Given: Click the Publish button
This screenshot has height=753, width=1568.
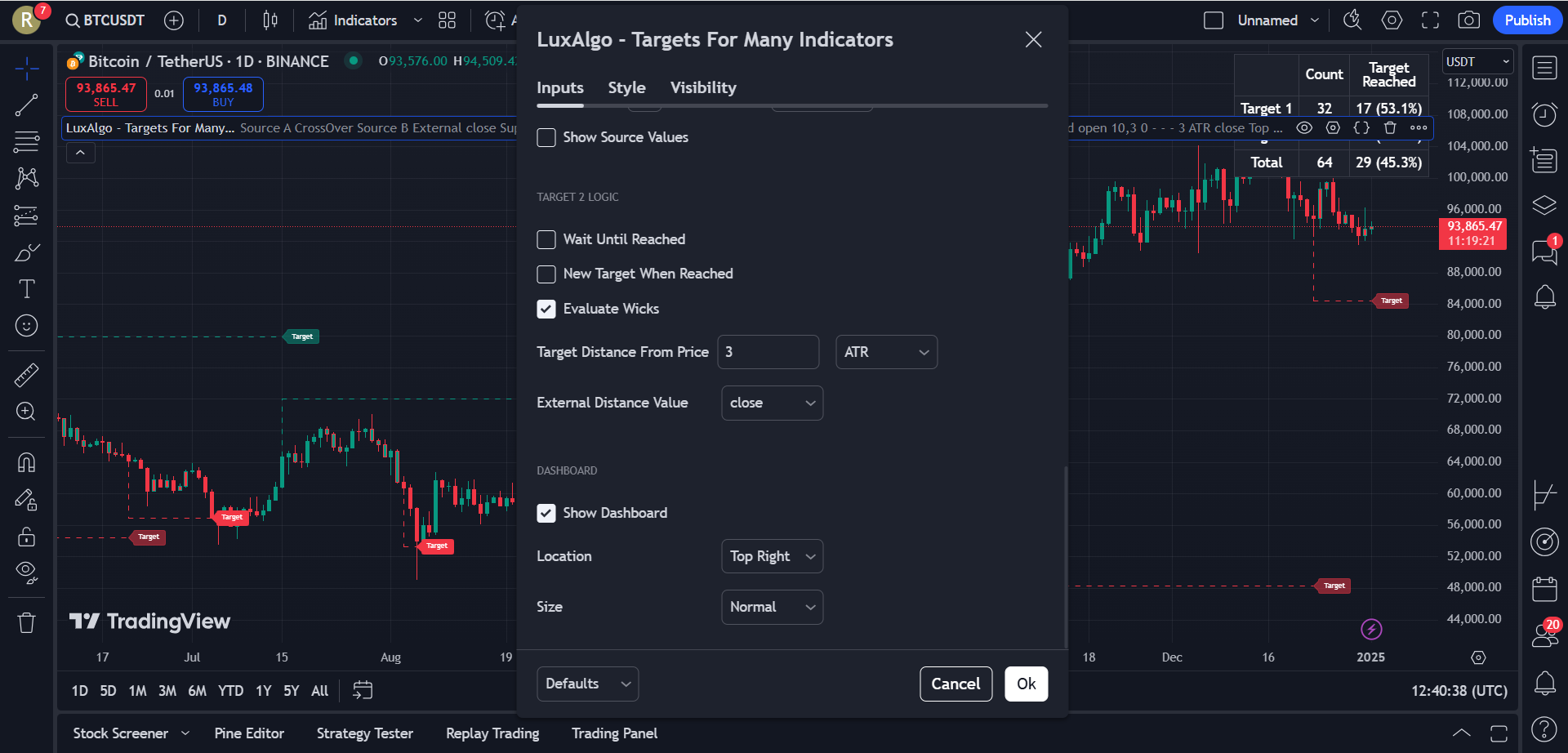Looking at the screenshot, I should point(1527,20).
